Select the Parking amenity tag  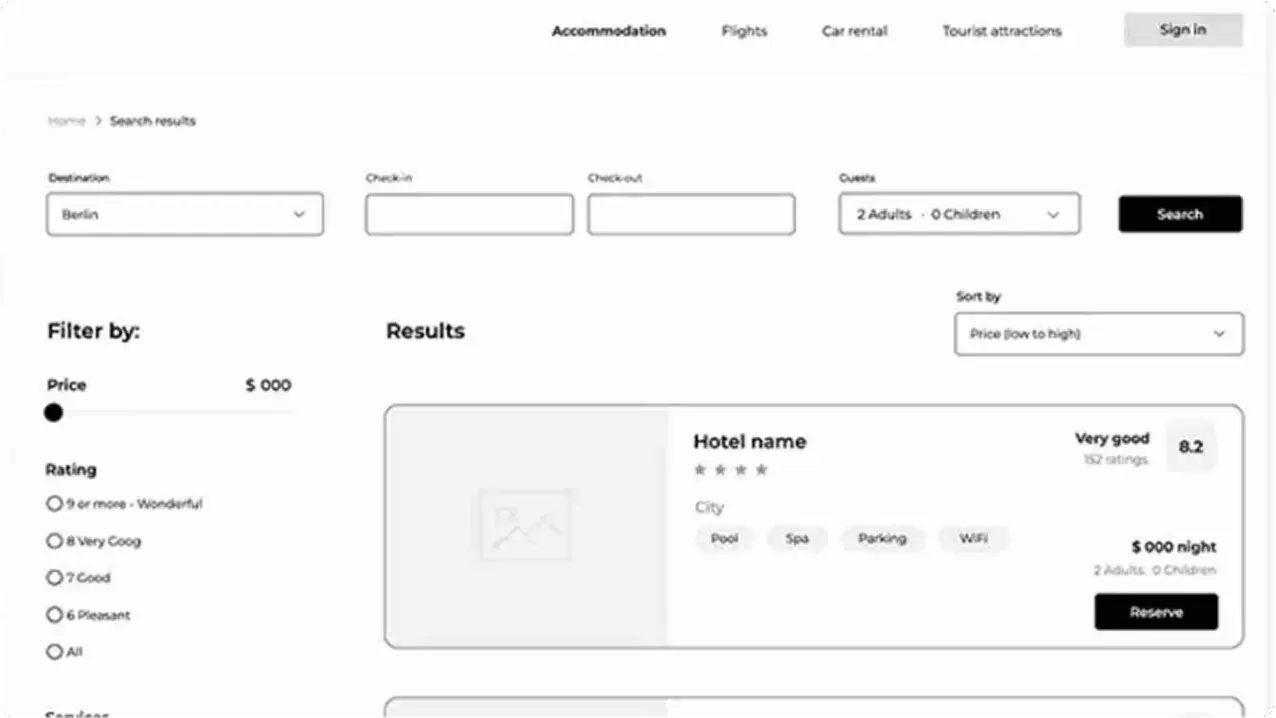(x=881, y=539)
